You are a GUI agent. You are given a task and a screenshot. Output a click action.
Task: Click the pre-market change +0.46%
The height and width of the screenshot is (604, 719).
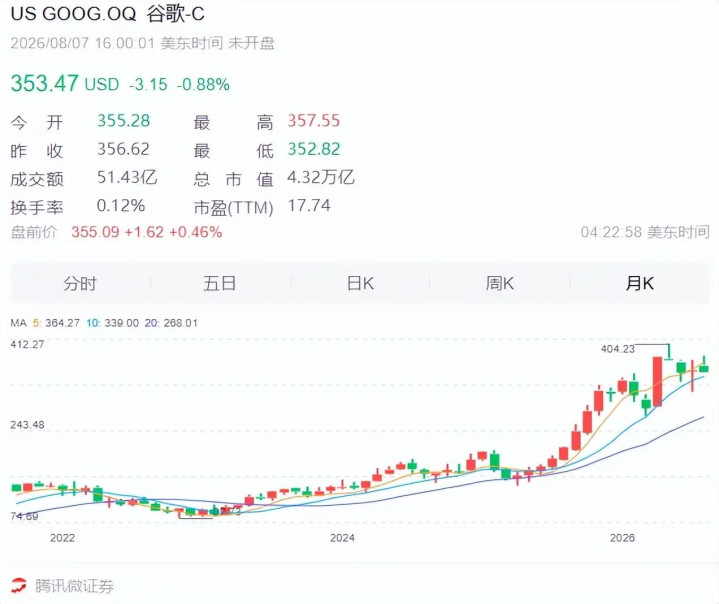tap(196, 232)
